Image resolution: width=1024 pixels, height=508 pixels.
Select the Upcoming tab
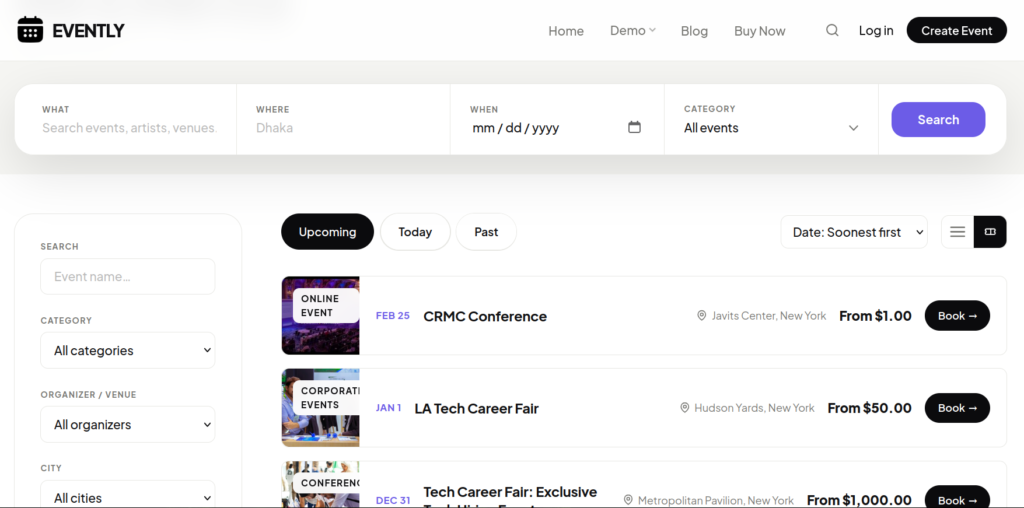[327, 232]
